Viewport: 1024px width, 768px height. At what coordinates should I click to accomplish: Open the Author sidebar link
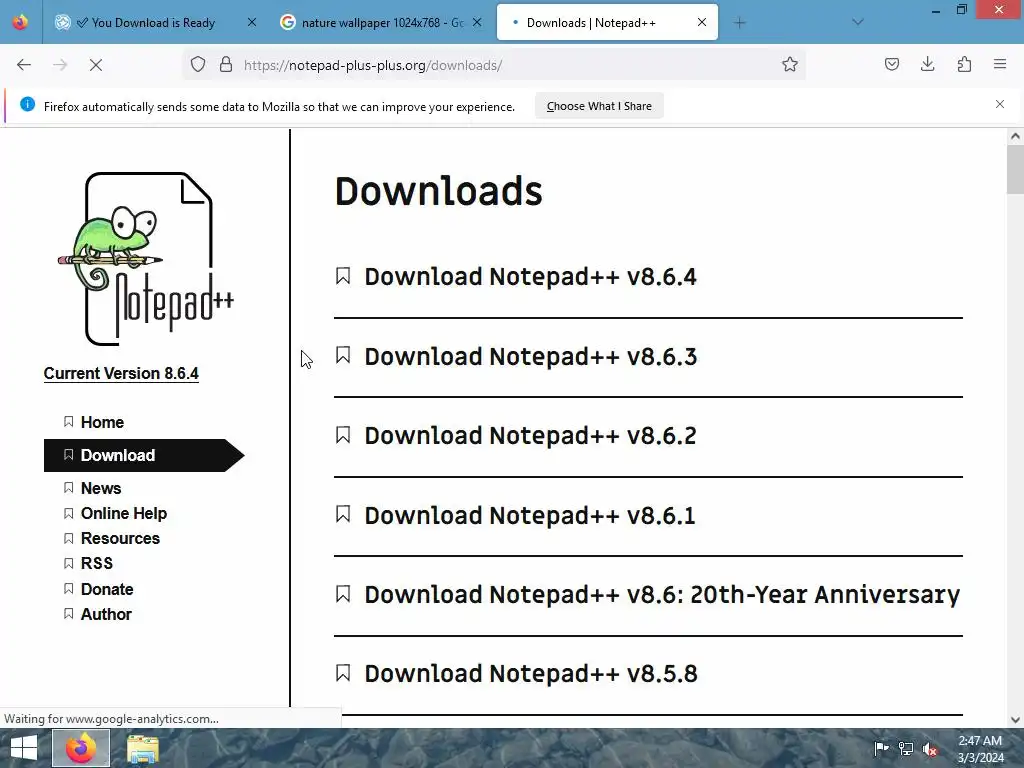point(106,614)
